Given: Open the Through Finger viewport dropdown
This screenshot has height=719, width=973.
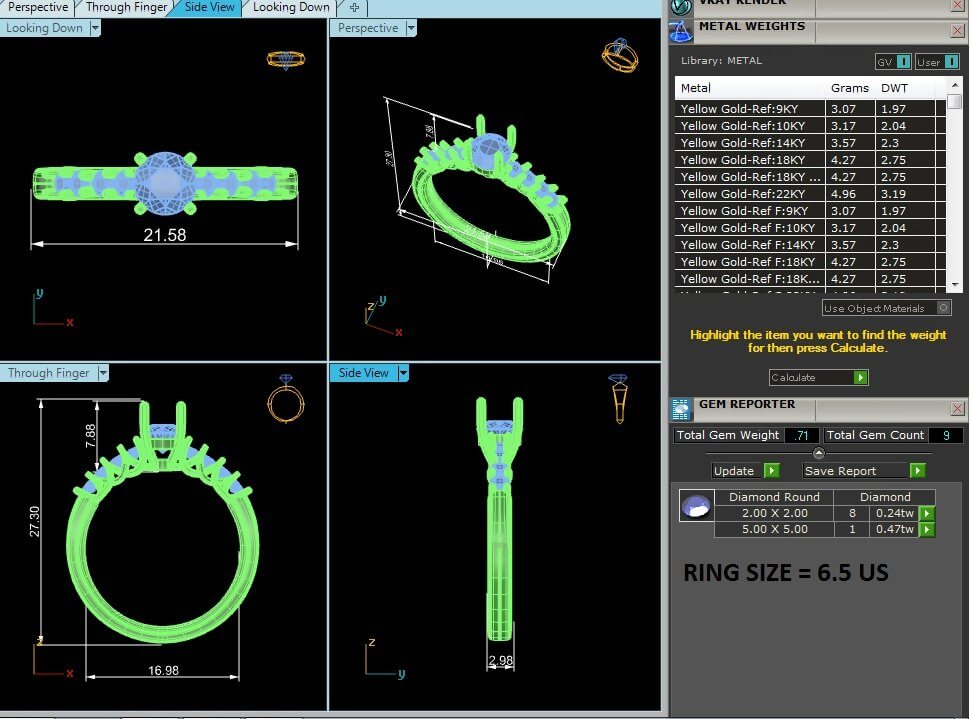Looking at the screenshot, I should (102, 373).
